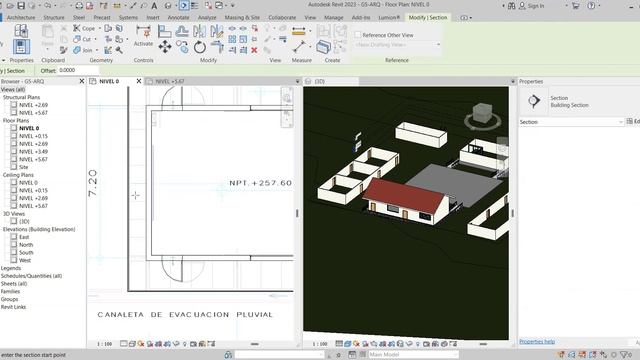Open the customize quick access toolbar dropdown
Viewport: 640px width, 360px height.
[233, 6]
